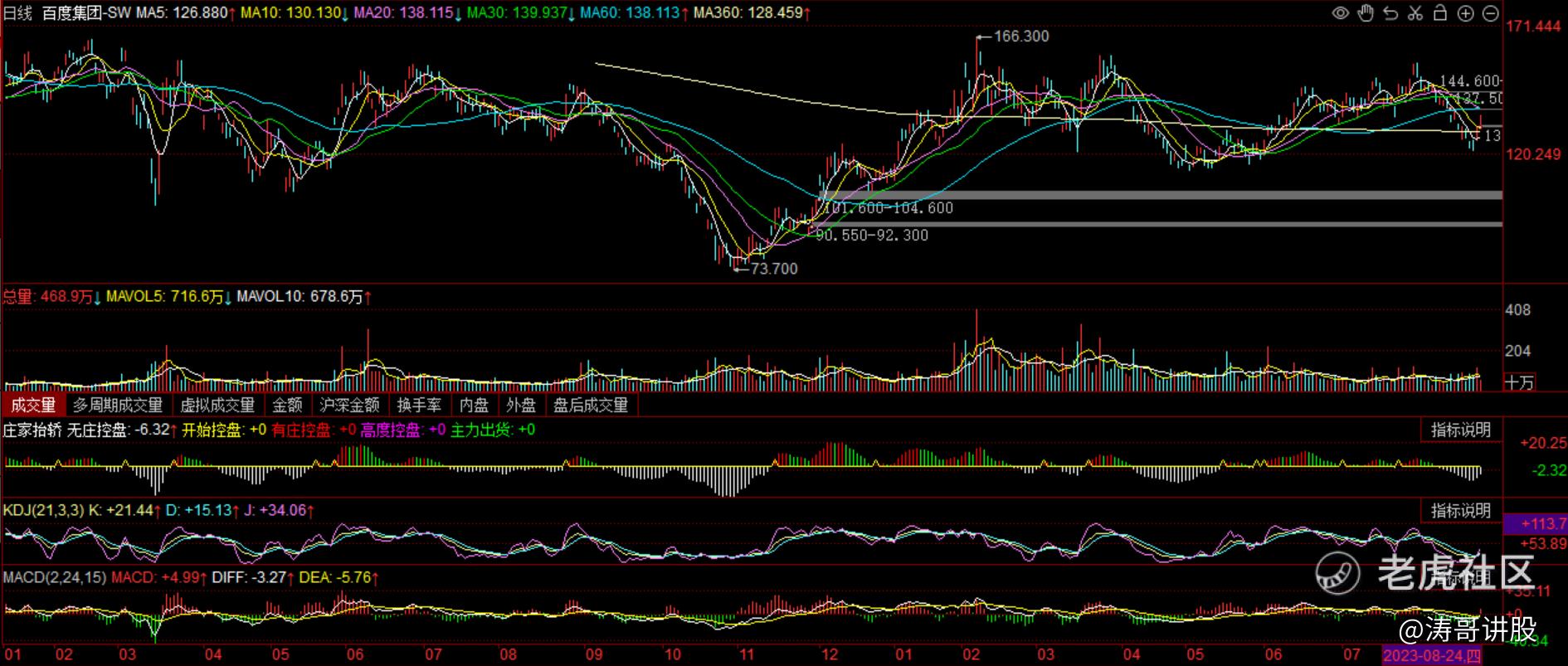This screenshot has height=666, width=1568.
Task: Click month 09 on the time axis
Action: 594,655
